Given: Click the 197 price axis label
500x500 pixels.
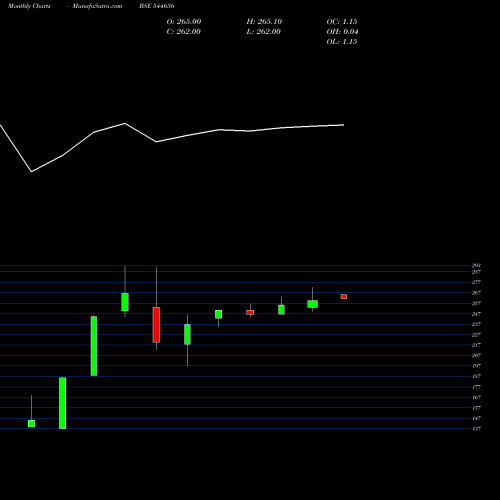Looking at the screenshot, I should (x=476, y=366).
